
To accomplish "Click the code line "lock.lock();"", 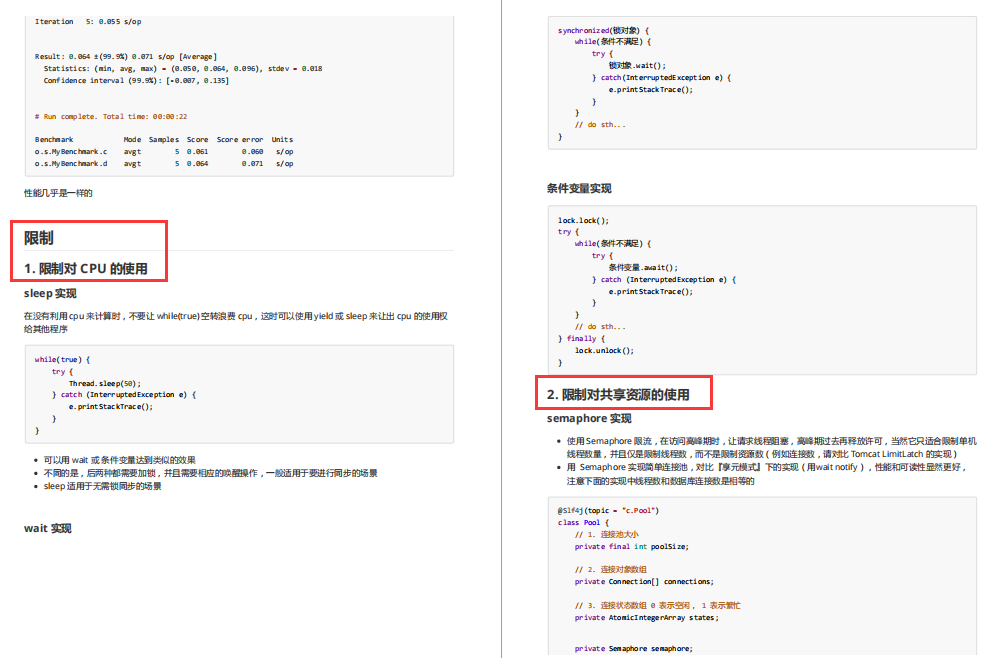I will tap(583, 221).
